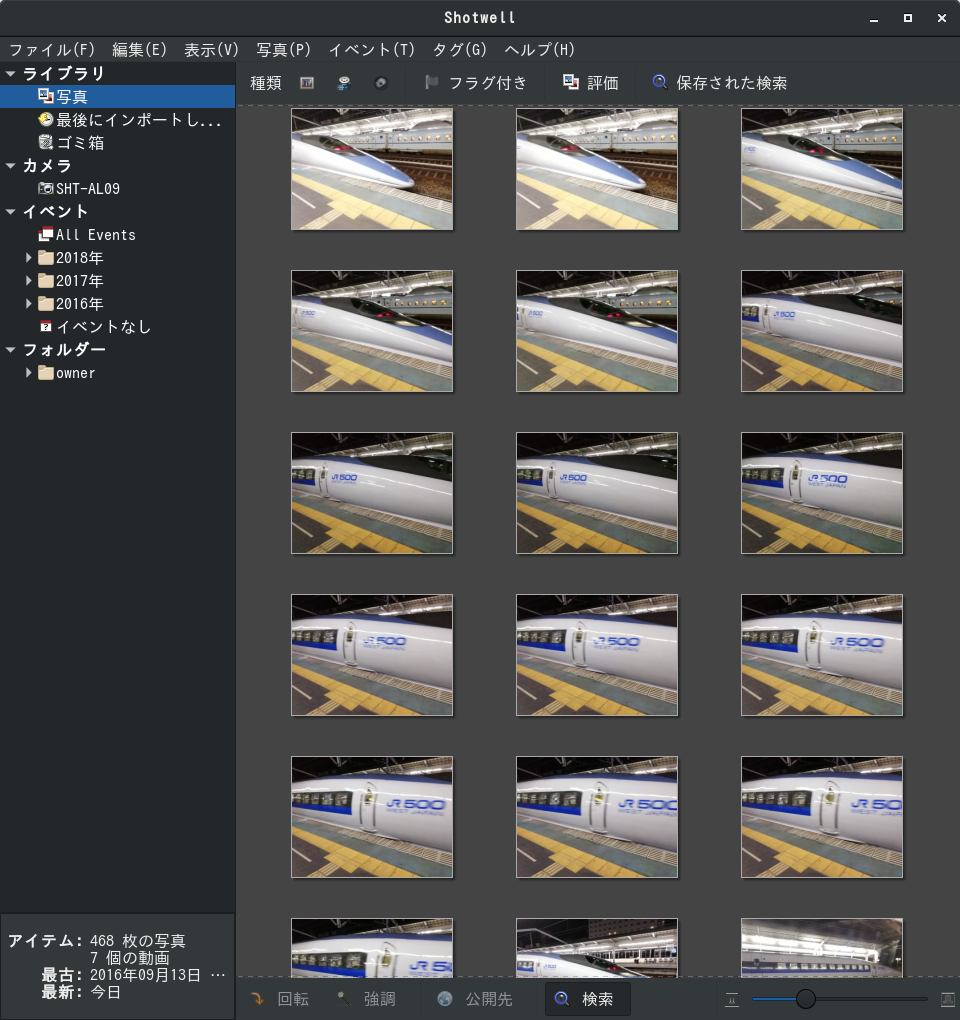Open the イベント(T) menu

[371, 50]
